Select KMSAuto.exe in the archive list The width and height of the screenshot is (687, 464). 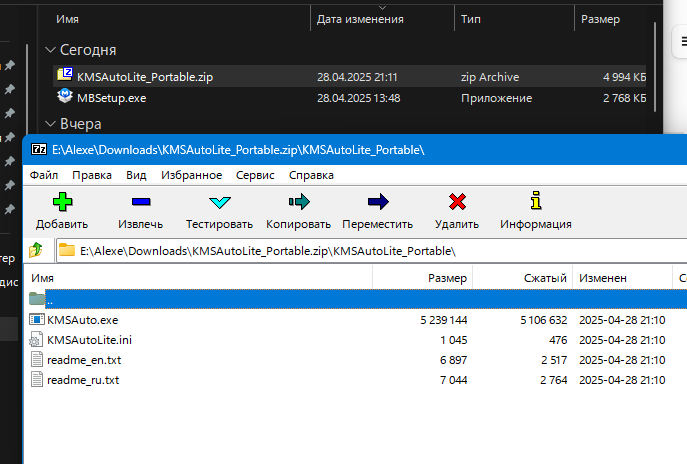click(83, 320)
